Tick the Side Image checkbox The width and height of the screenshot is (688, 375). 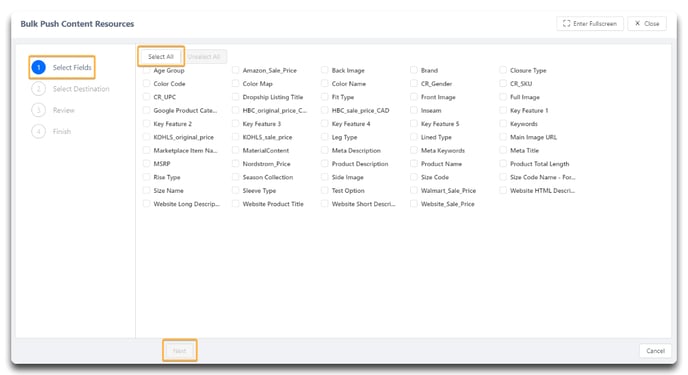click(x=325, y=177)
